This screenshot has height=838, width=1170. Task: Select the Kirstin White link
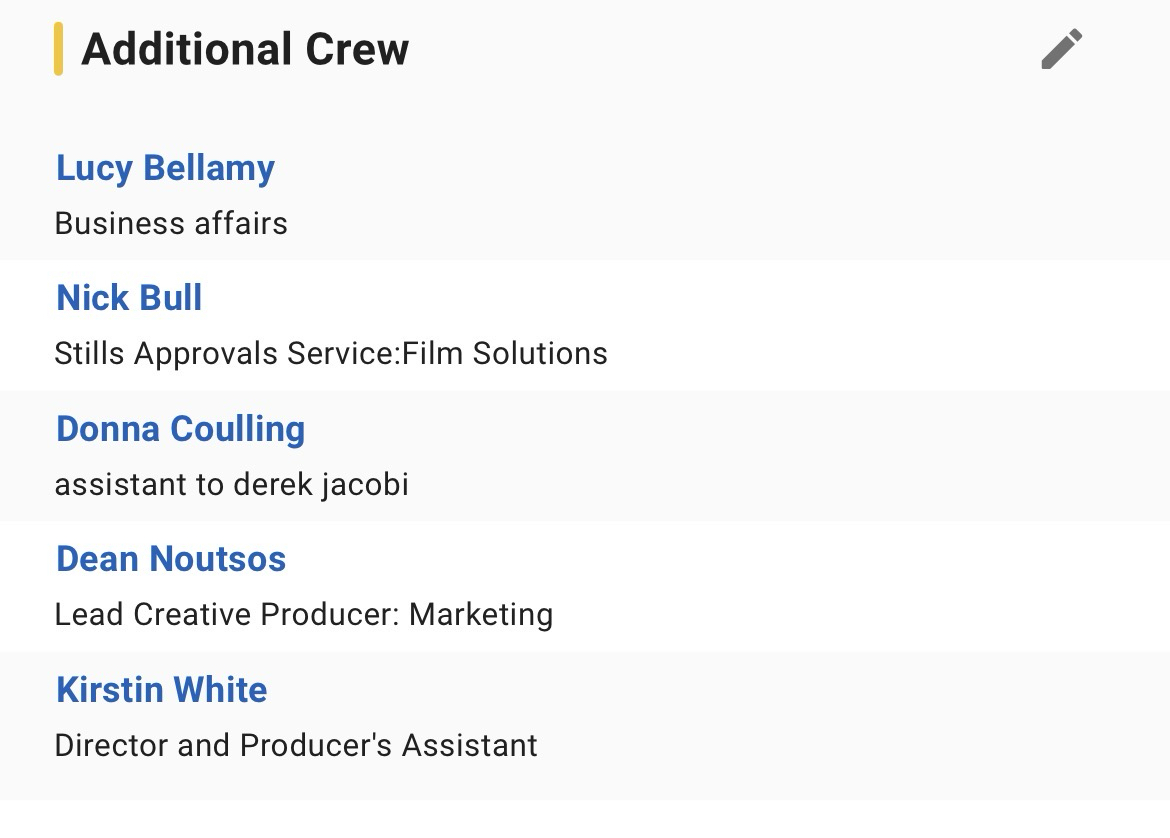pos(162,690)
